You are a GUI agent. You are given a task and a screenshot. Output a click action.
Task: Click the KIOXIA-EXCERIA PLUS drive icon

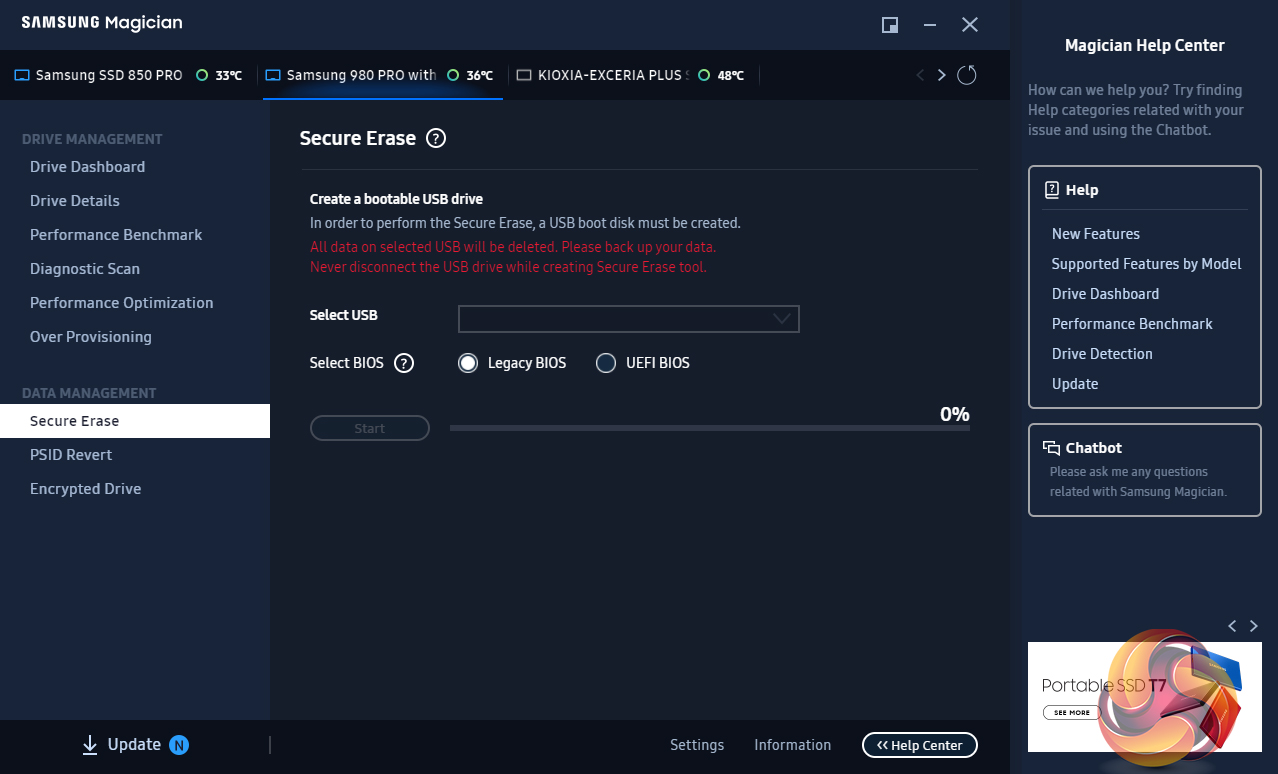(x=524, y=75)
